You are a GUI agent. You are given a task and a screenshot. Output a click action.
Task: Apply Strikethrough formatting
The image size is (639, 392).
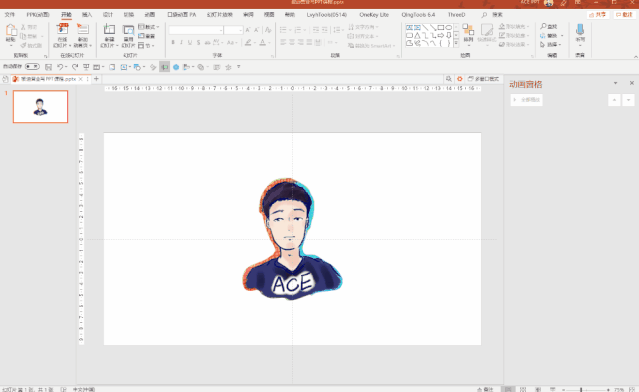[207, 42]
